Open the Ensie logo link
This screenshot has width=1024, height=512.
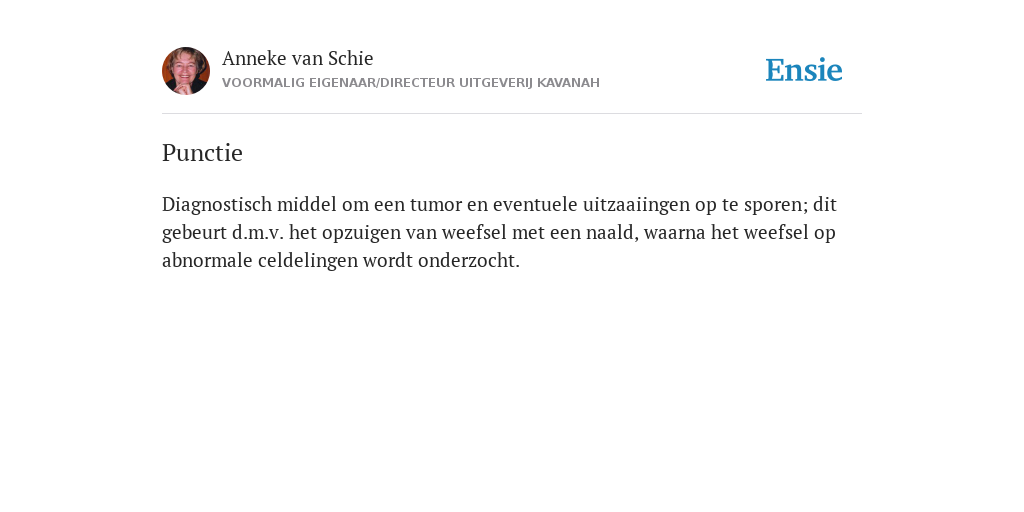(804, 70)
